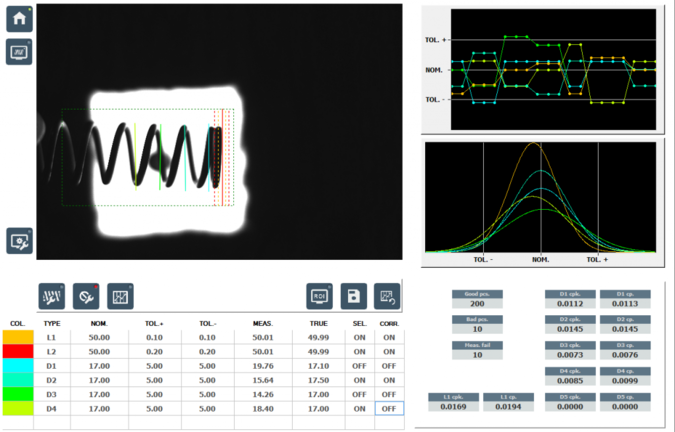Edit L1 TOL.+ value 0.10

point(155,337)
